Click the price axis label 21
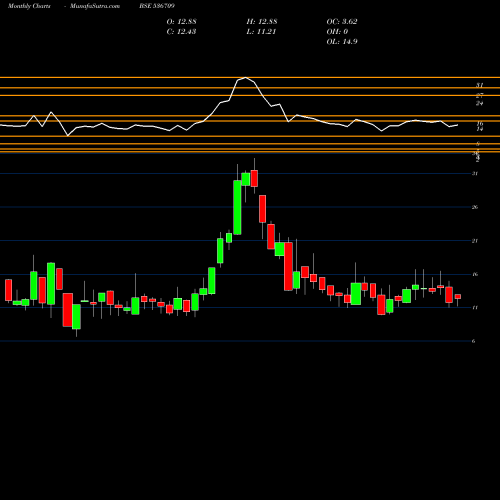500x500 pixels. point(475,241)
